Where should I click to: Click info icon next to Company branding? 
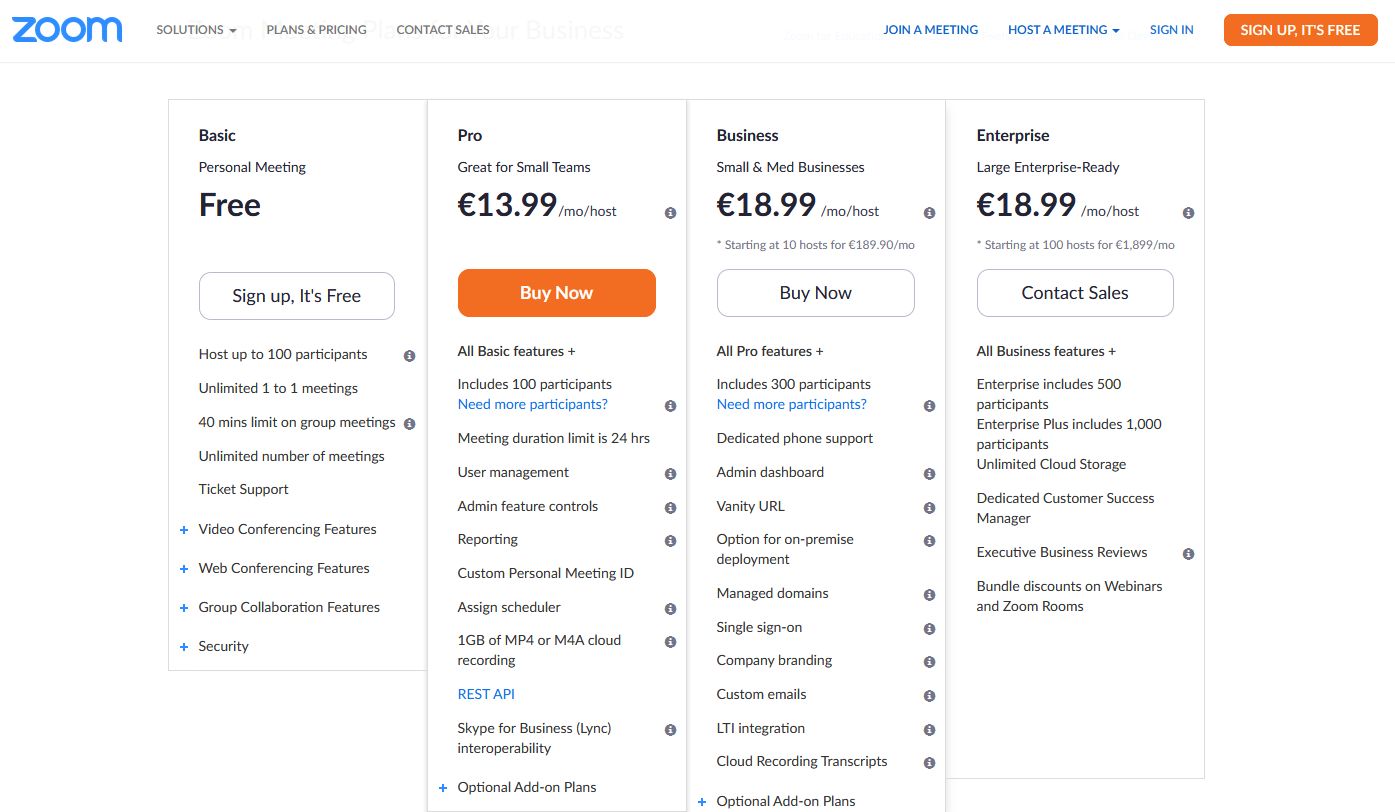click(929, 662)
